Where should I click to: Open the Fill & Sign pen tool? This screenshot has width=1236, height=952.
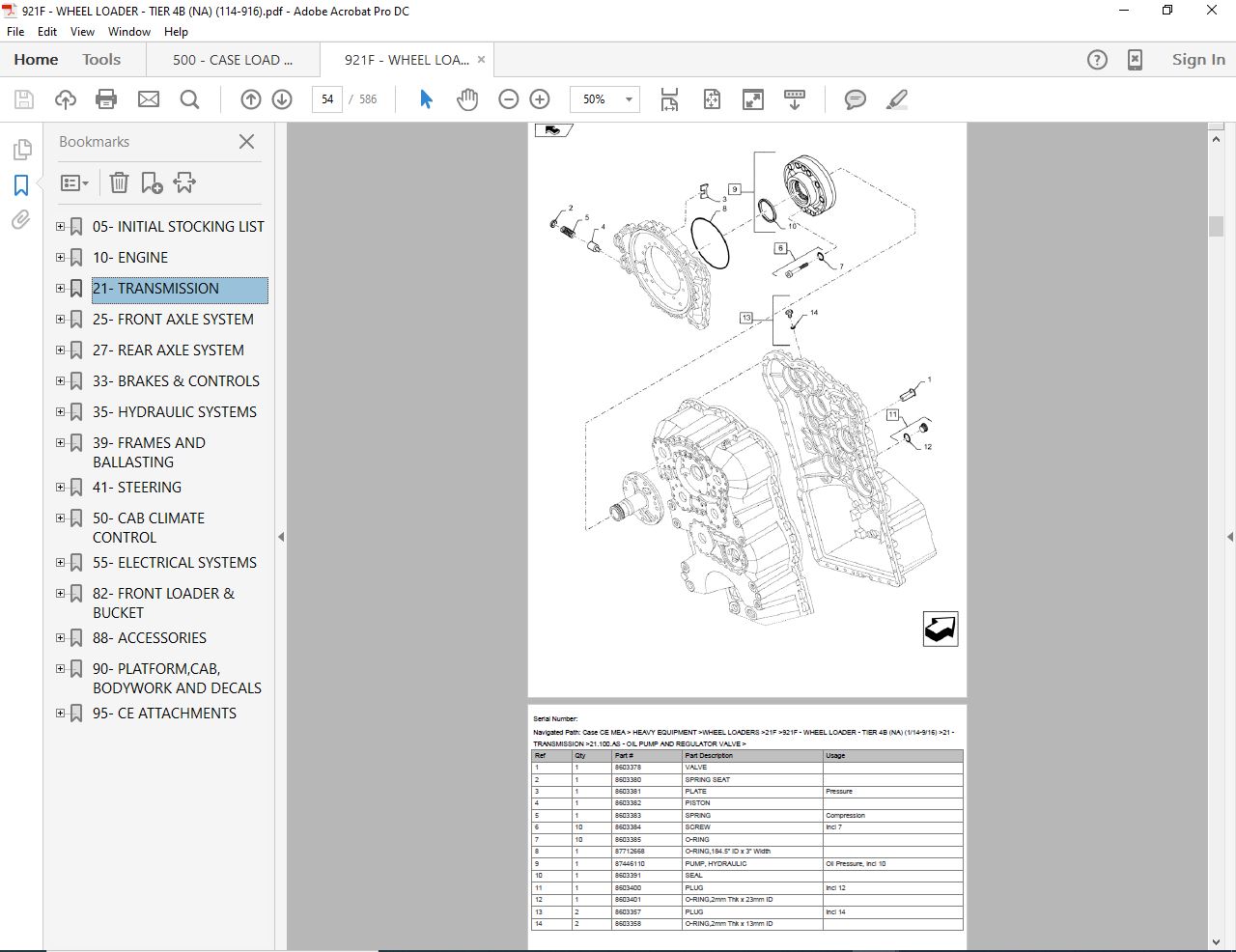(896, 98)
